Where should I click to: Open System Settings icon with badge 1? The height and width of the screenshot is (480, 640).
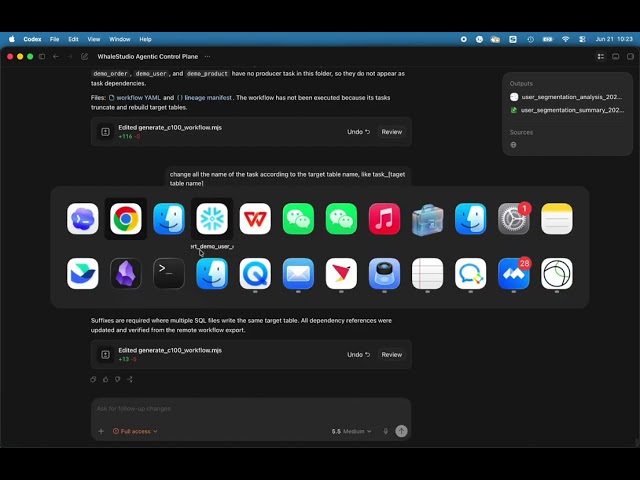[513, 219]
